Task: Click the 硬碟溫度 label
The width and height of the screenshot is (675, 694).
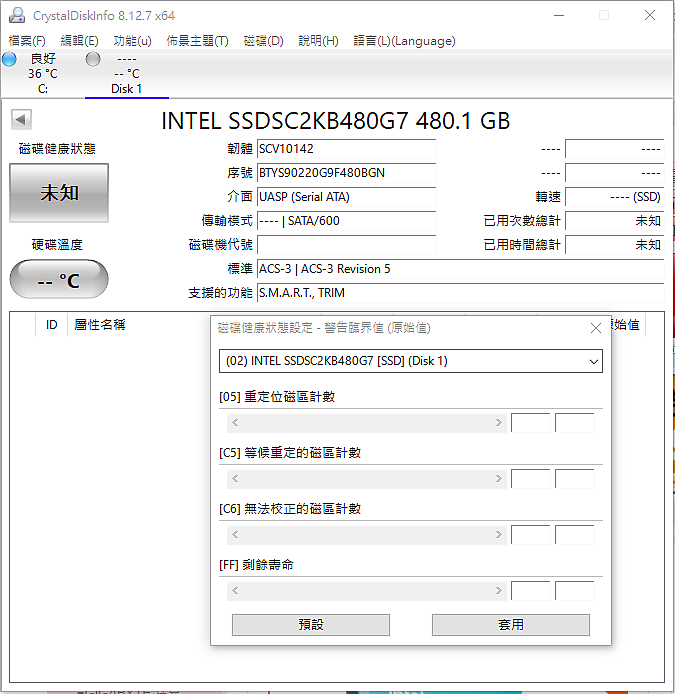Action: pyautogui.click(x=57, y=245)
